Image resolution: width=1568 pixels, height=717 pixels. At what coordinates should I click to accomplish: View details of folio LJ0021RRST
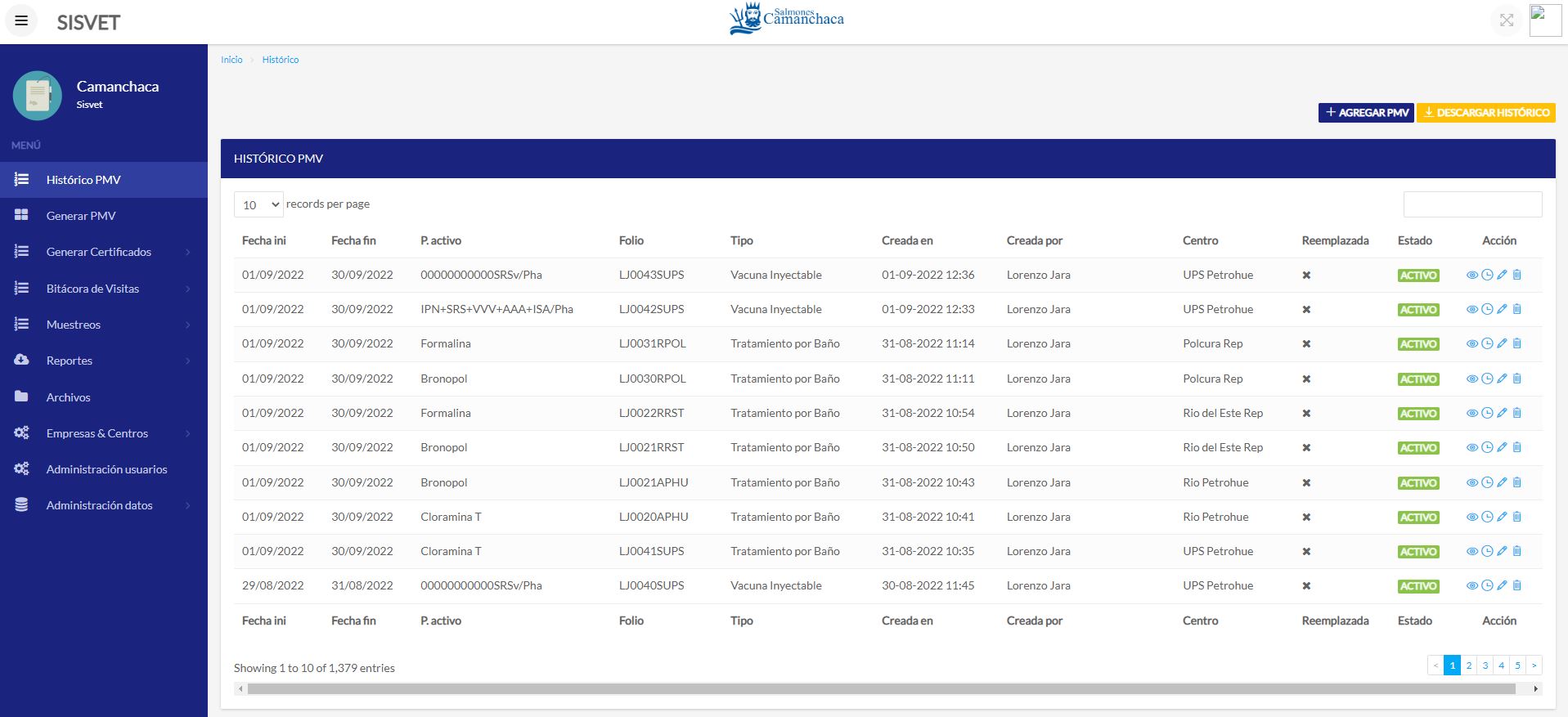pyautogui.click(x=1471, y=448)
